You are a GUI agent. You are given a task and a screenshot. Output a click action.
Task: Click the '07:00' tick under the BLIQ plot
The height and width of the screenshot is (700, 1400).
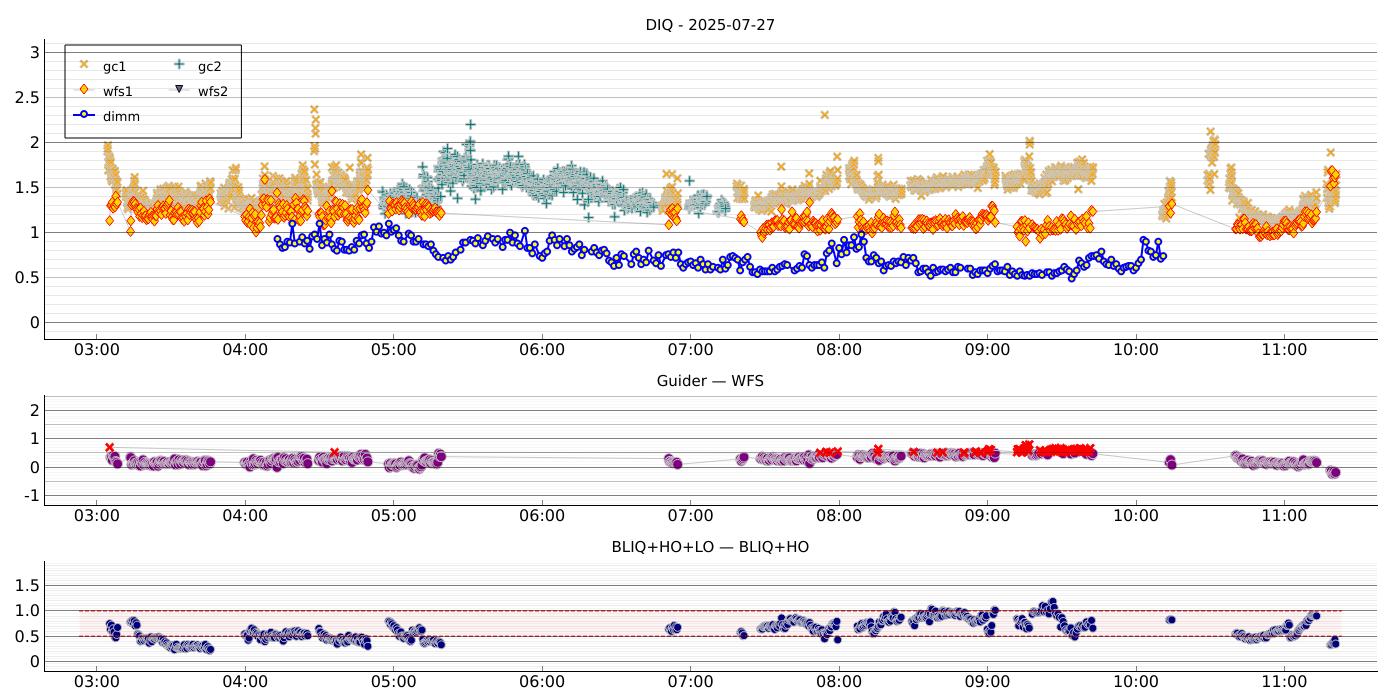690,682
